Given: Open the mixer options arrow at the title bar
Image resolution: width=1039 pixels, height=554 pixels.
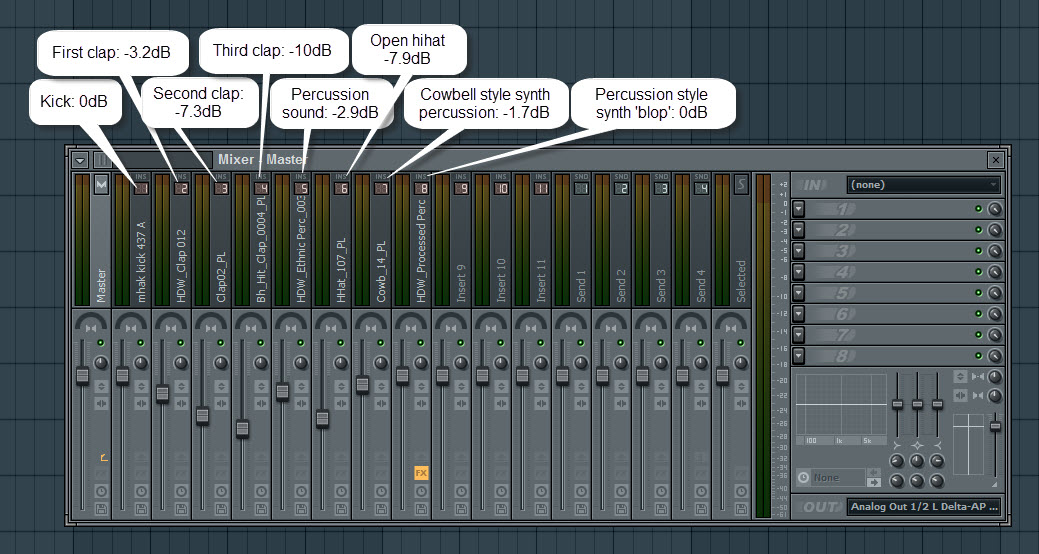Looking at the screenshot, I should (x=81, y=160).
